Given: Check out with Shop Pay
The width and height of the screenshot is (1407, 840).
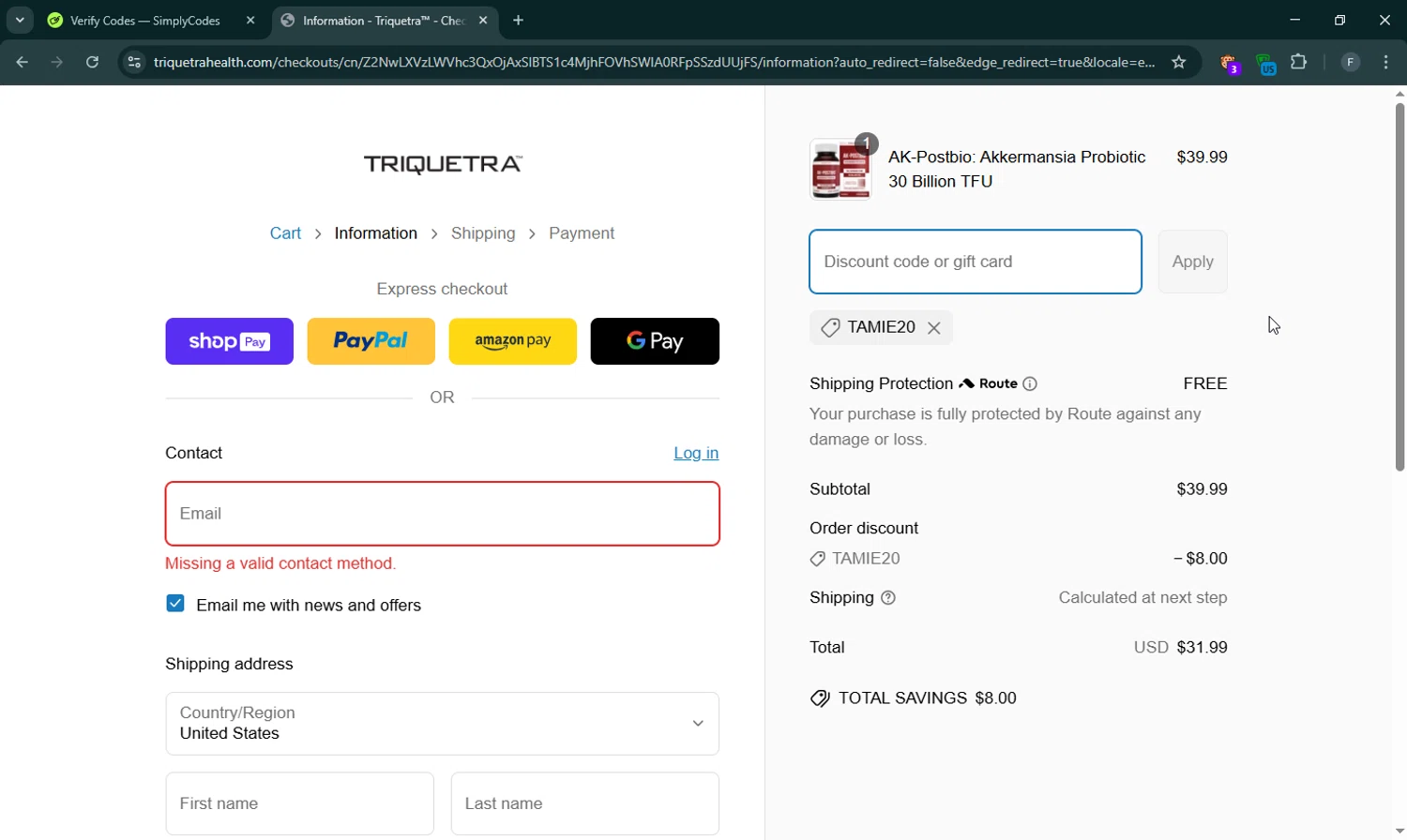Looking at the screenshot, I should (229, 341).
